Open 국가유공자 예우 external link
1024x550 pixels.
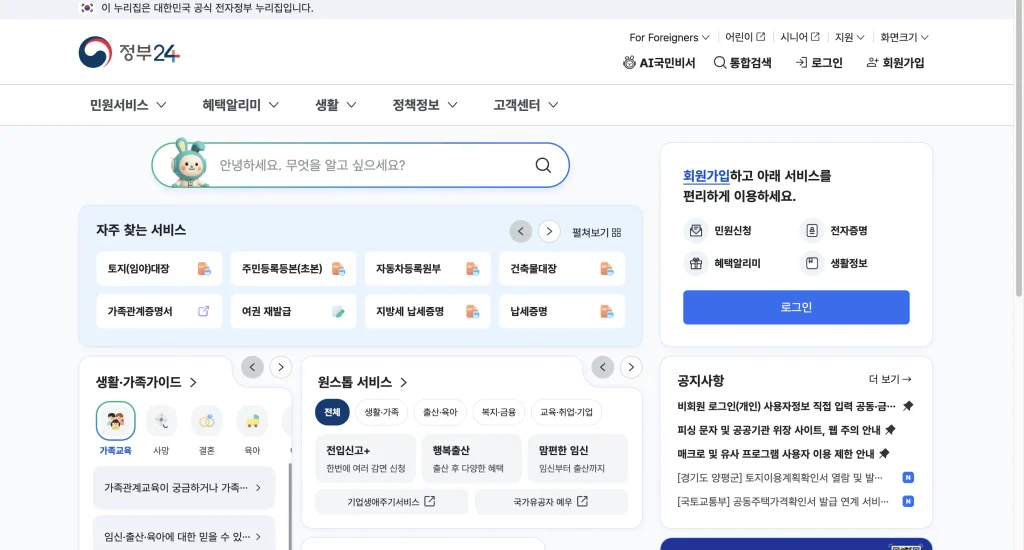551,502
